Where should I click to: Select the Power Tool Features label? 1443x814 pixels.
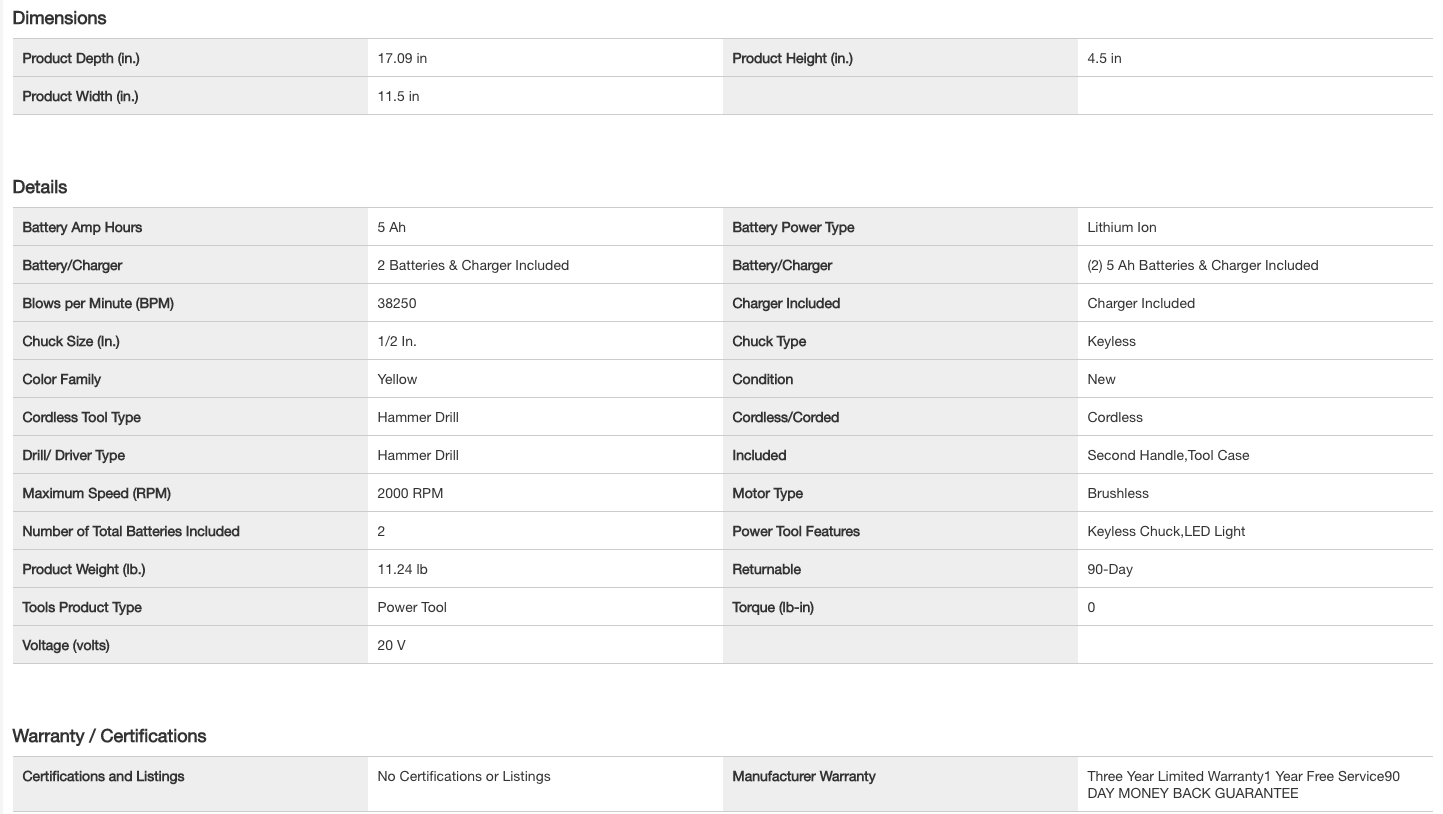pos(796,531)
